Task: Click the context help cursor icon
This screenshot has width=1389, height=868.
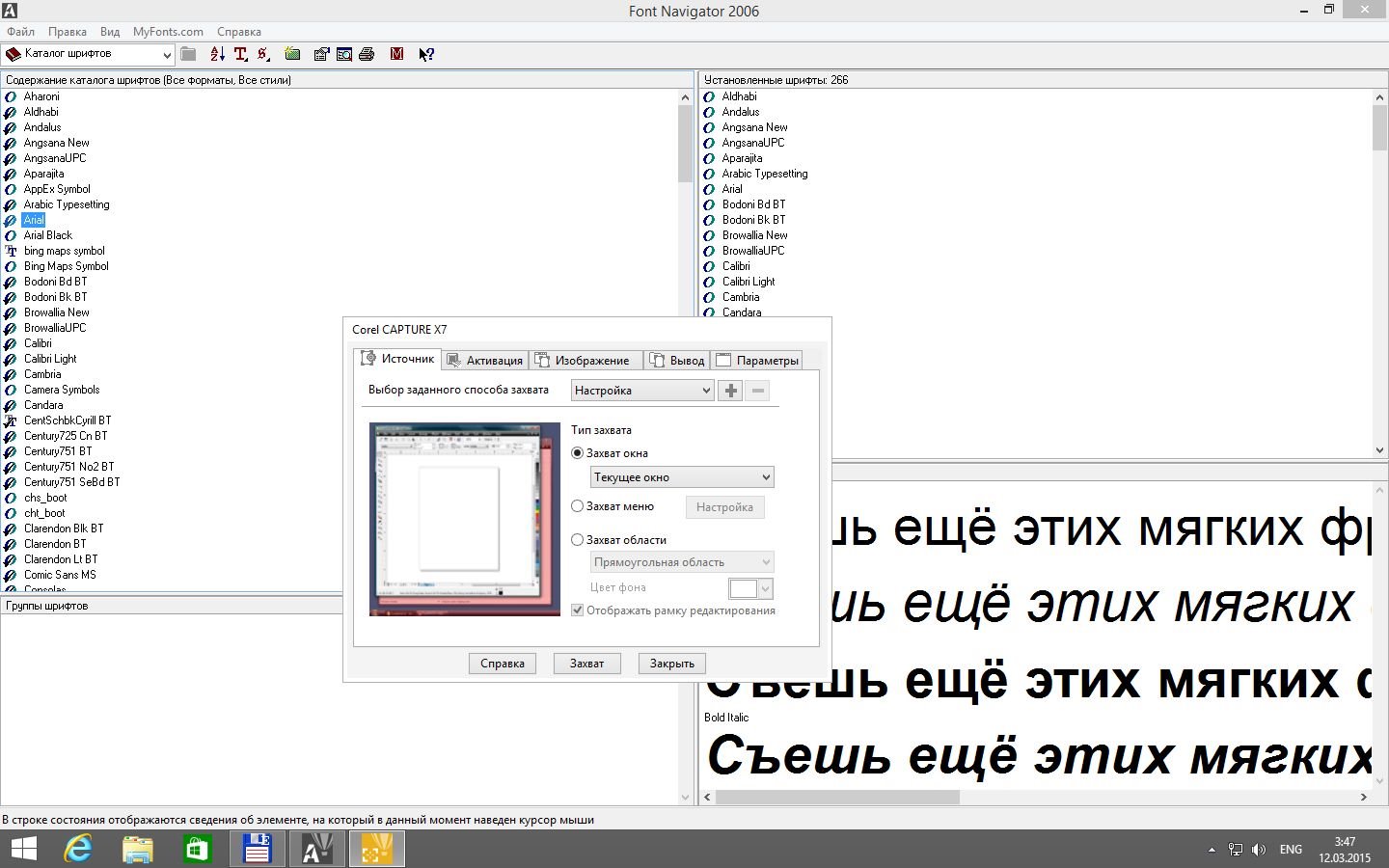Action: 426,54
